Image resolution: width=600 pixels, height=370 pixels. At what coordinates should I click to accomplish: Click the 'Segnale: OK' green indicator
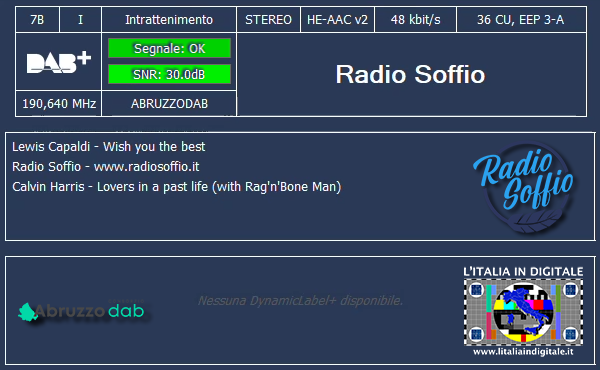(169, 49)
